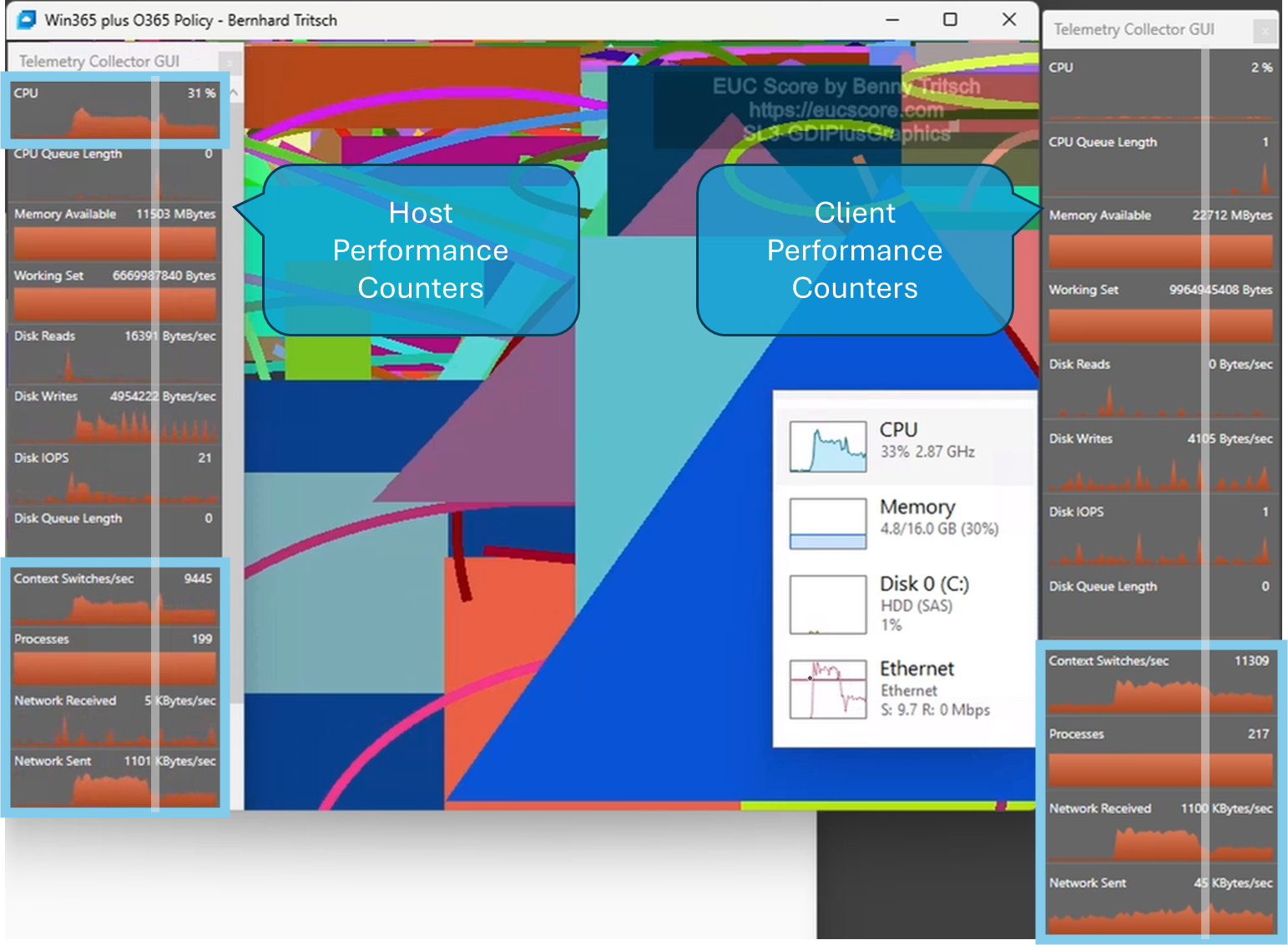Select the Ethernet graph icon

pos(829,688)
